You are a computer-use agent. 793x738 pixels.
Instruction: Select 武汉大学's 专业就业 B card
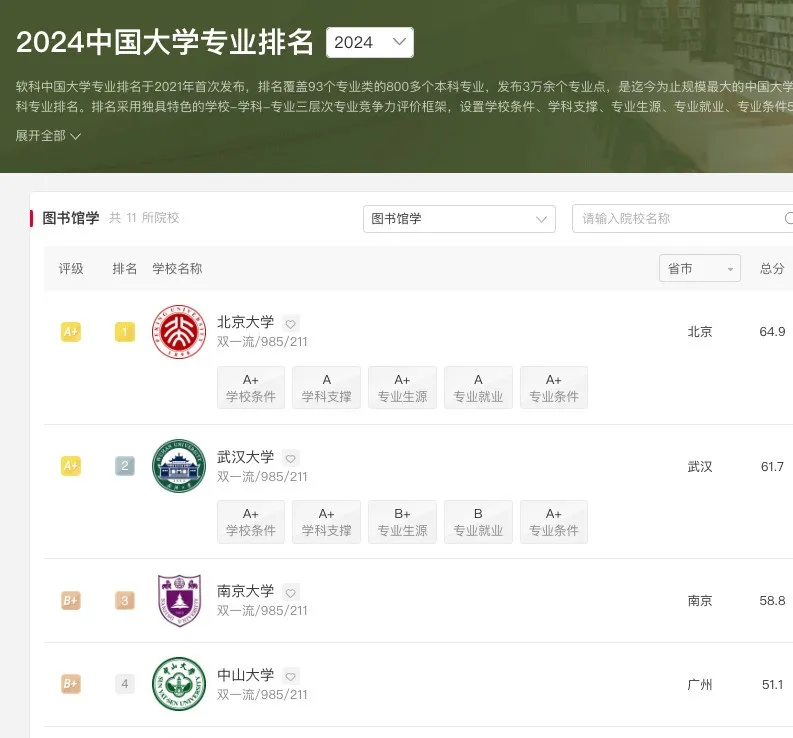point(478,522)
